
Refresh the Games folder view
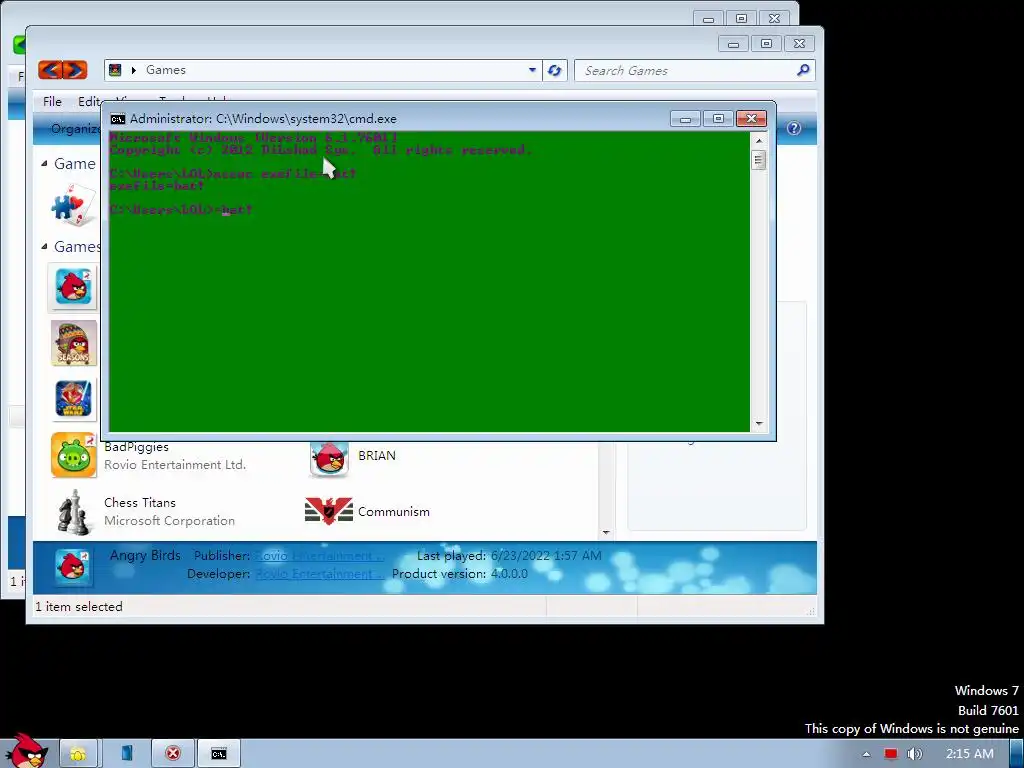point(554,70)
